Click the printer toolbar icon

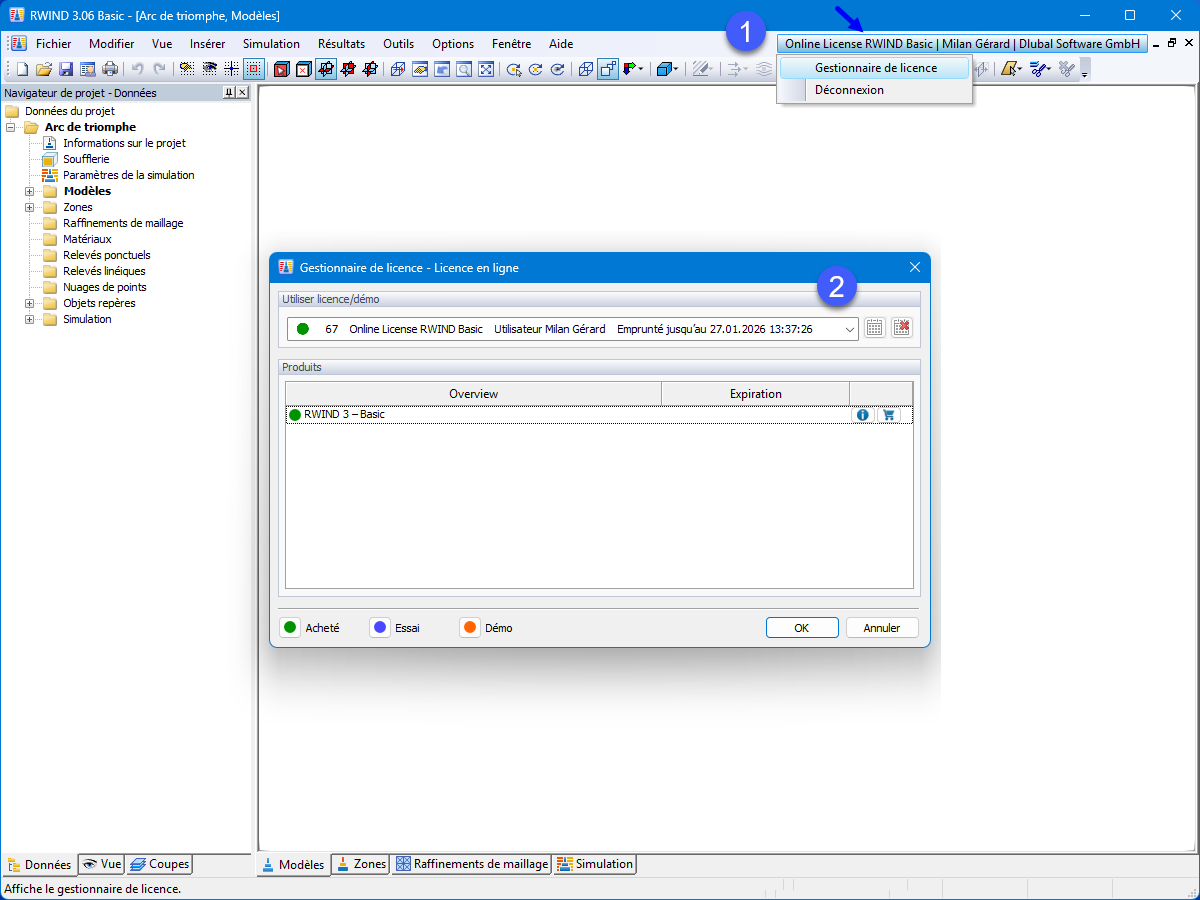[x=110, y=69]
